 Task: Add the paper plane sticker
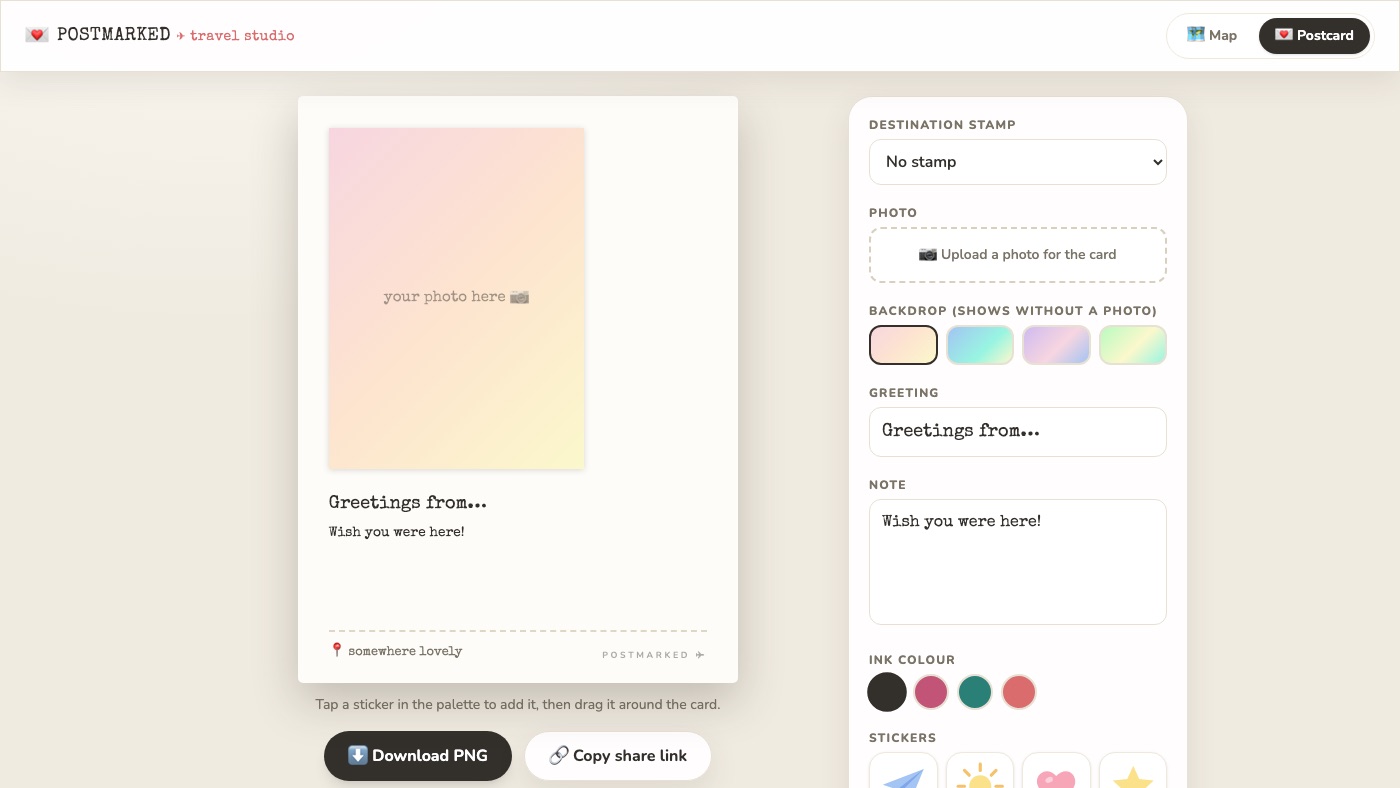pos(903,771)
